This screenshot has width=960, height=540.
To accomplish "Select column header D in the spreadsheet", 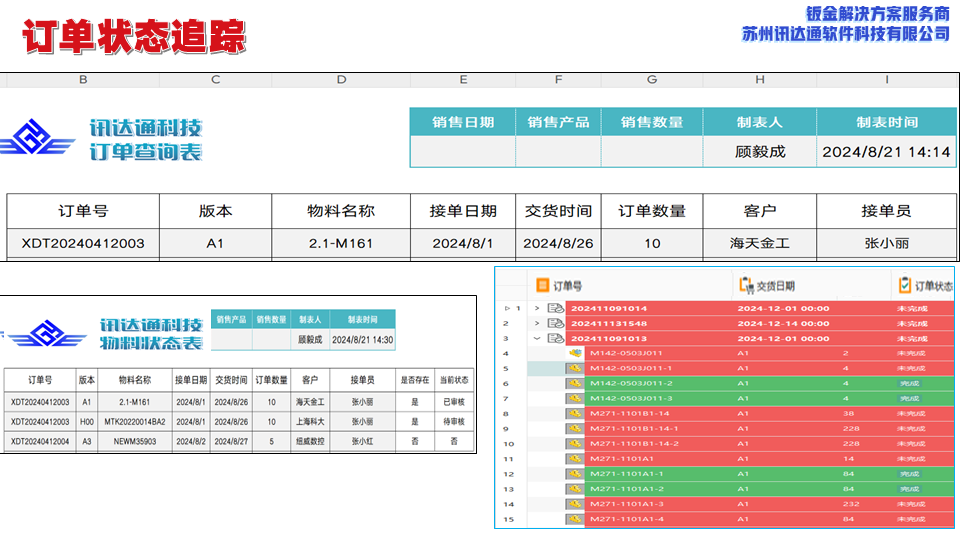I will pos(341,80).
